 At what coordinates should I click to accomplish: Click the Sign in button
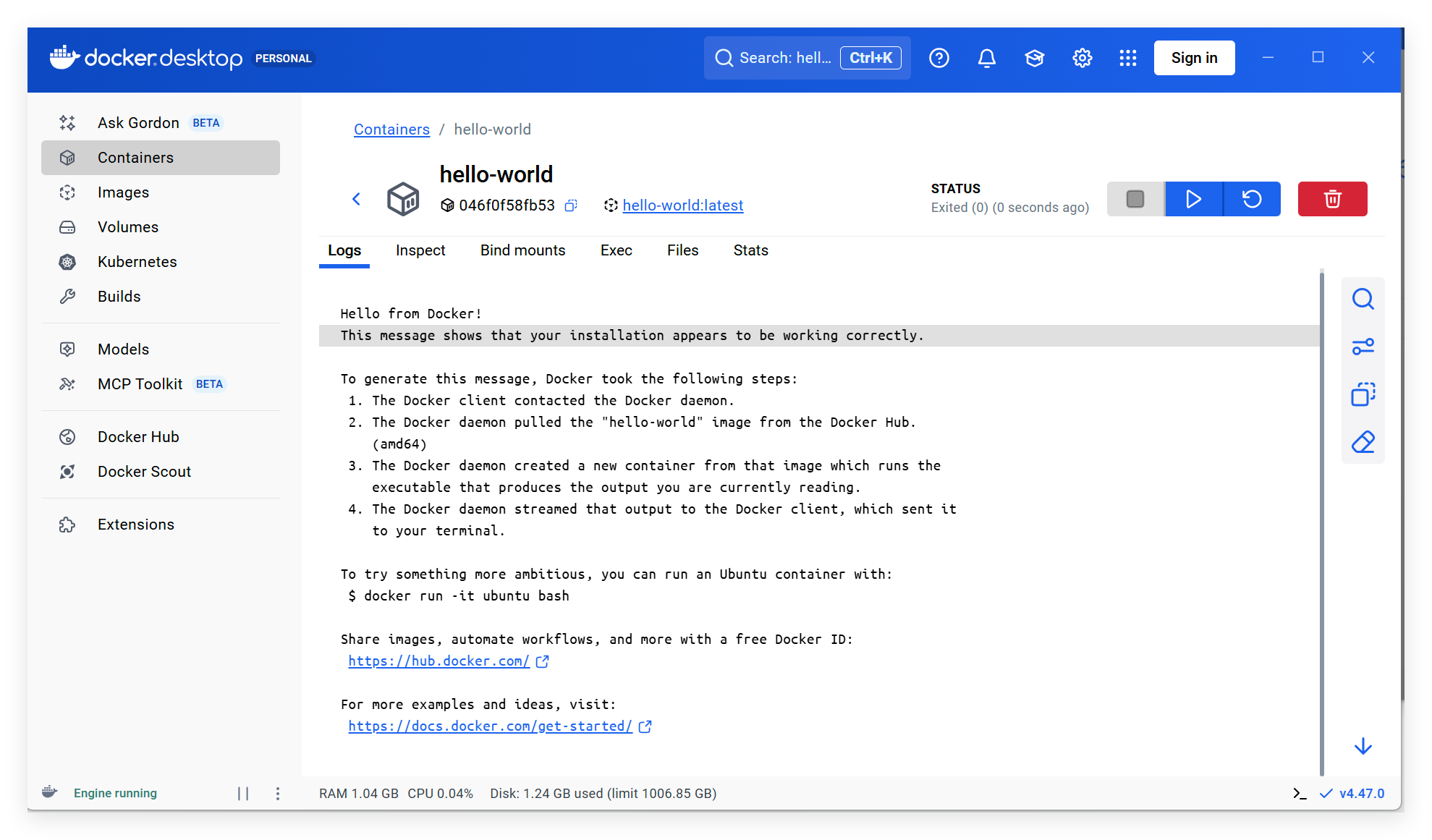point(1194,58)
